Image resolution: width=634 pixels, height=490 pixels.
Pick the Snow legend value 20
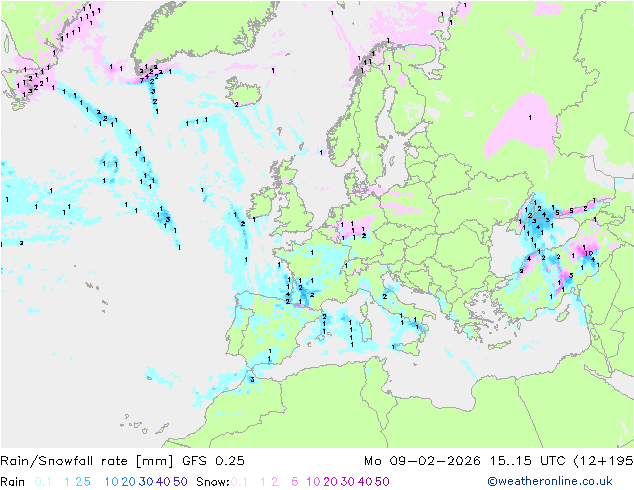click(x=330, y=482)
